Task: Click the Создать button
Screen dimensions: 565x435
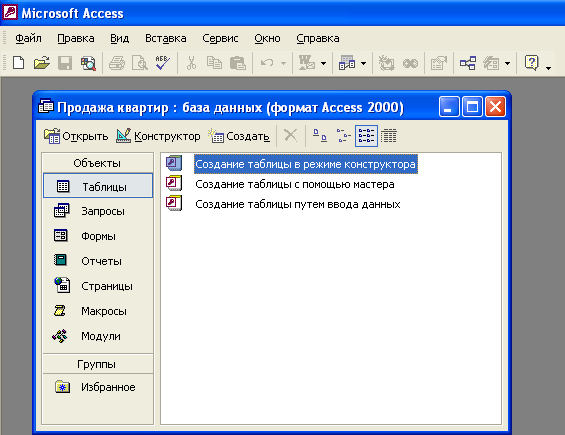Action: click(x=239, y=136)
